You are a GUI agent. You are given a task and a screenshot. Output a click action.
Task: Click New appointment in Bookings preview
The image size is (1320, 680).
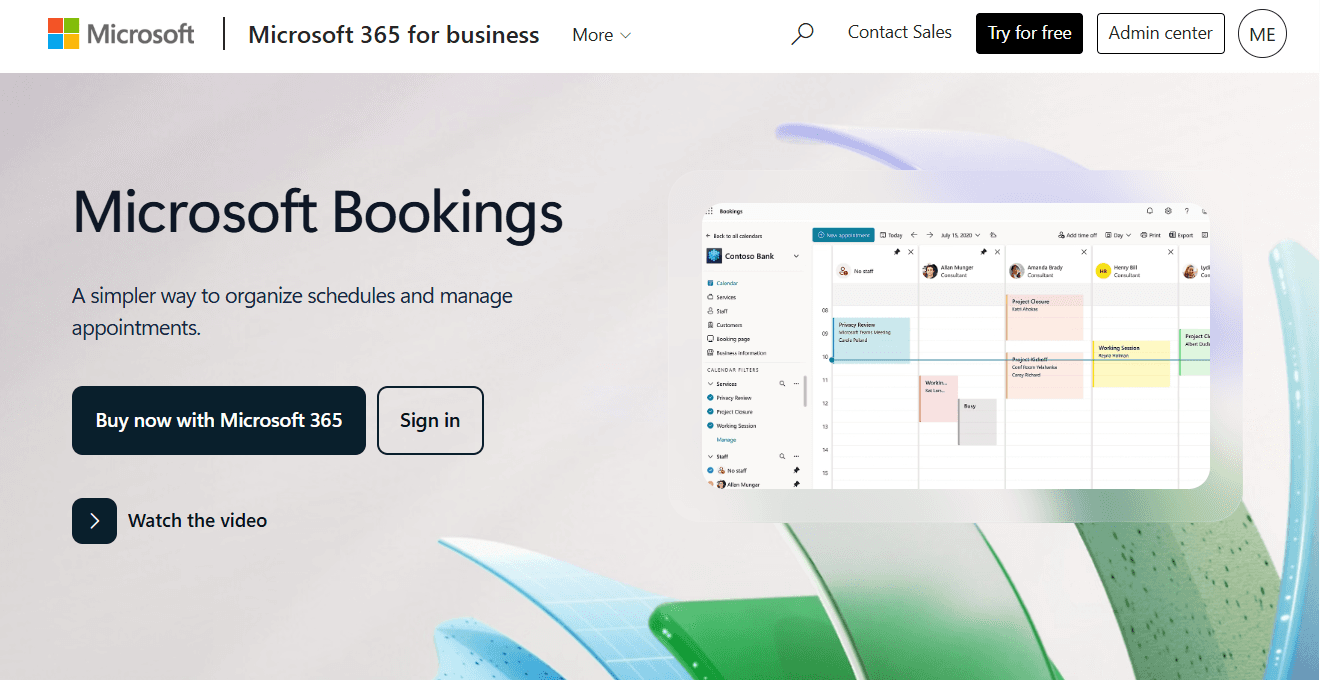[x=843, y=235]
